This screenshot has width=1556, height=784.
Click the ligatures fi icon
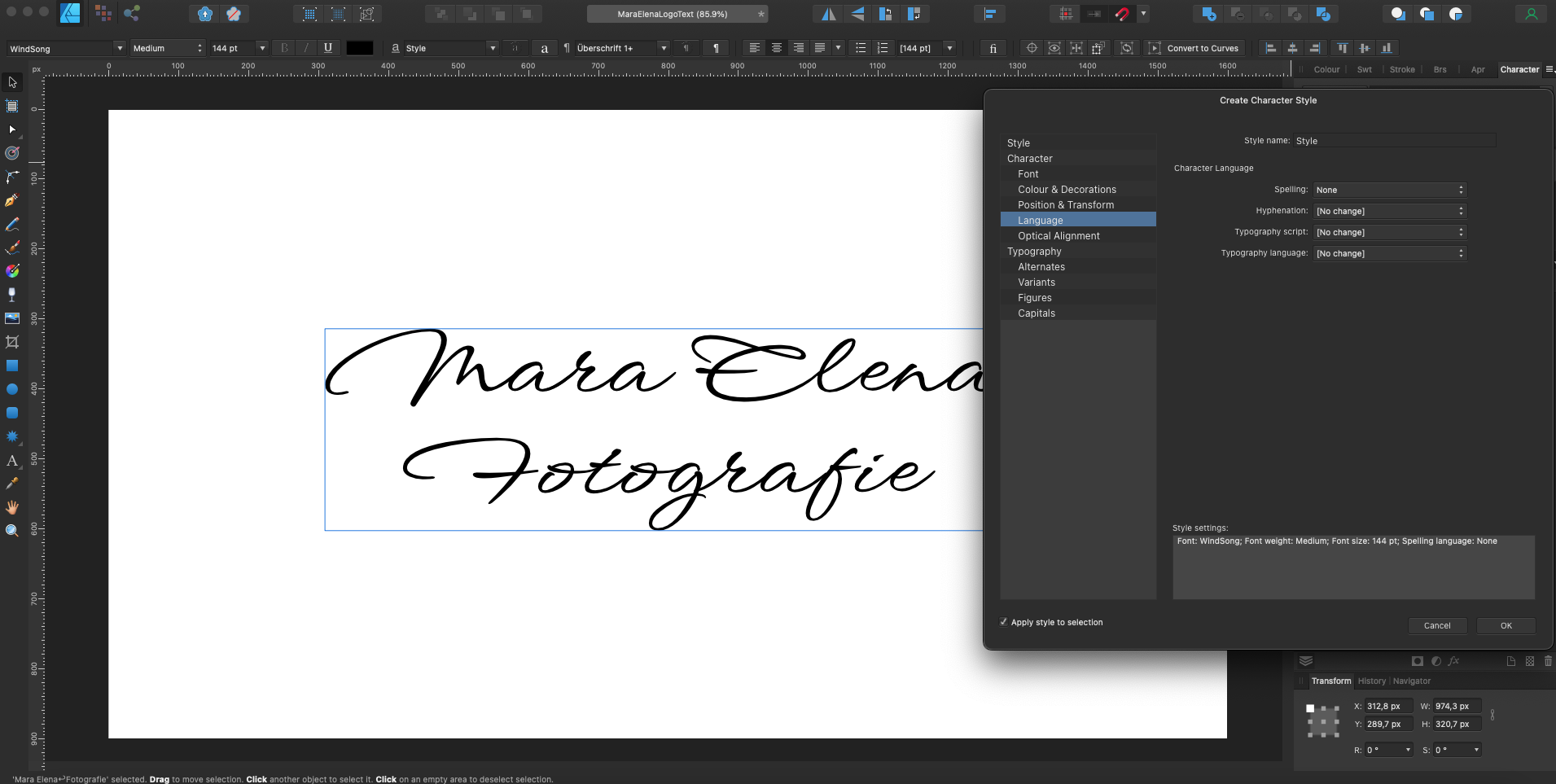(993, 48)
